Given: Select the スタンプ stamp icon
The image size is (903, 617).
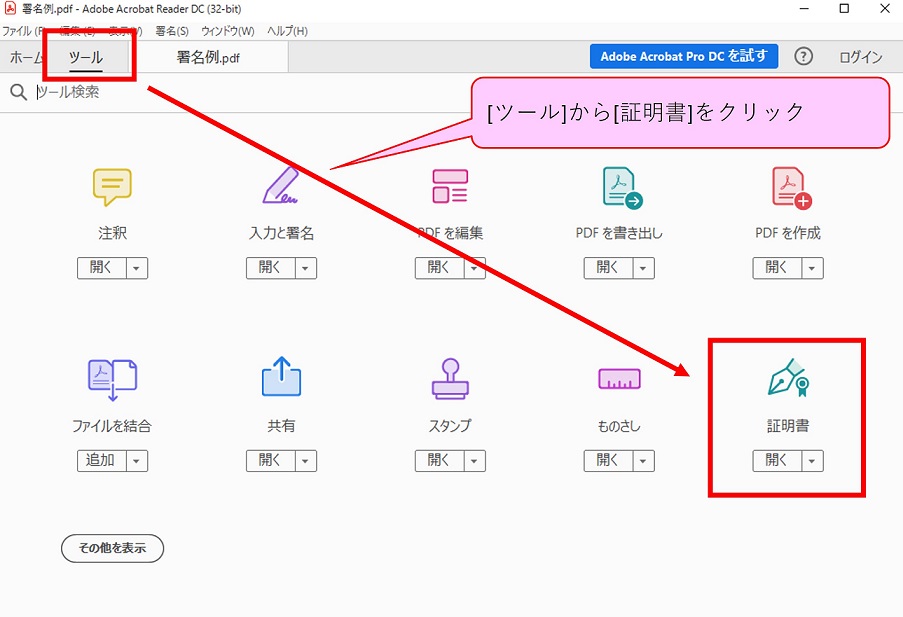Looking at the screenshot, I should click(x=450, y=379).
